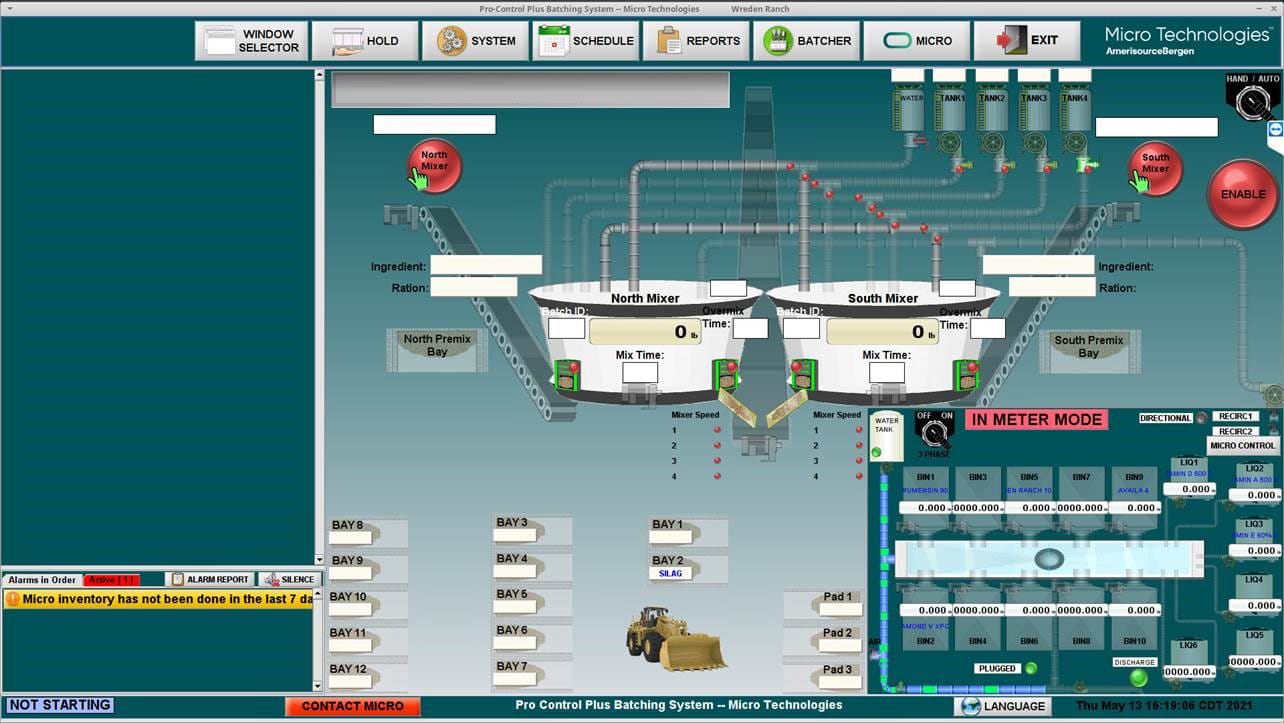
Task: Click the North Mixer Batch ID field
Action: click(x=567, y=328)
